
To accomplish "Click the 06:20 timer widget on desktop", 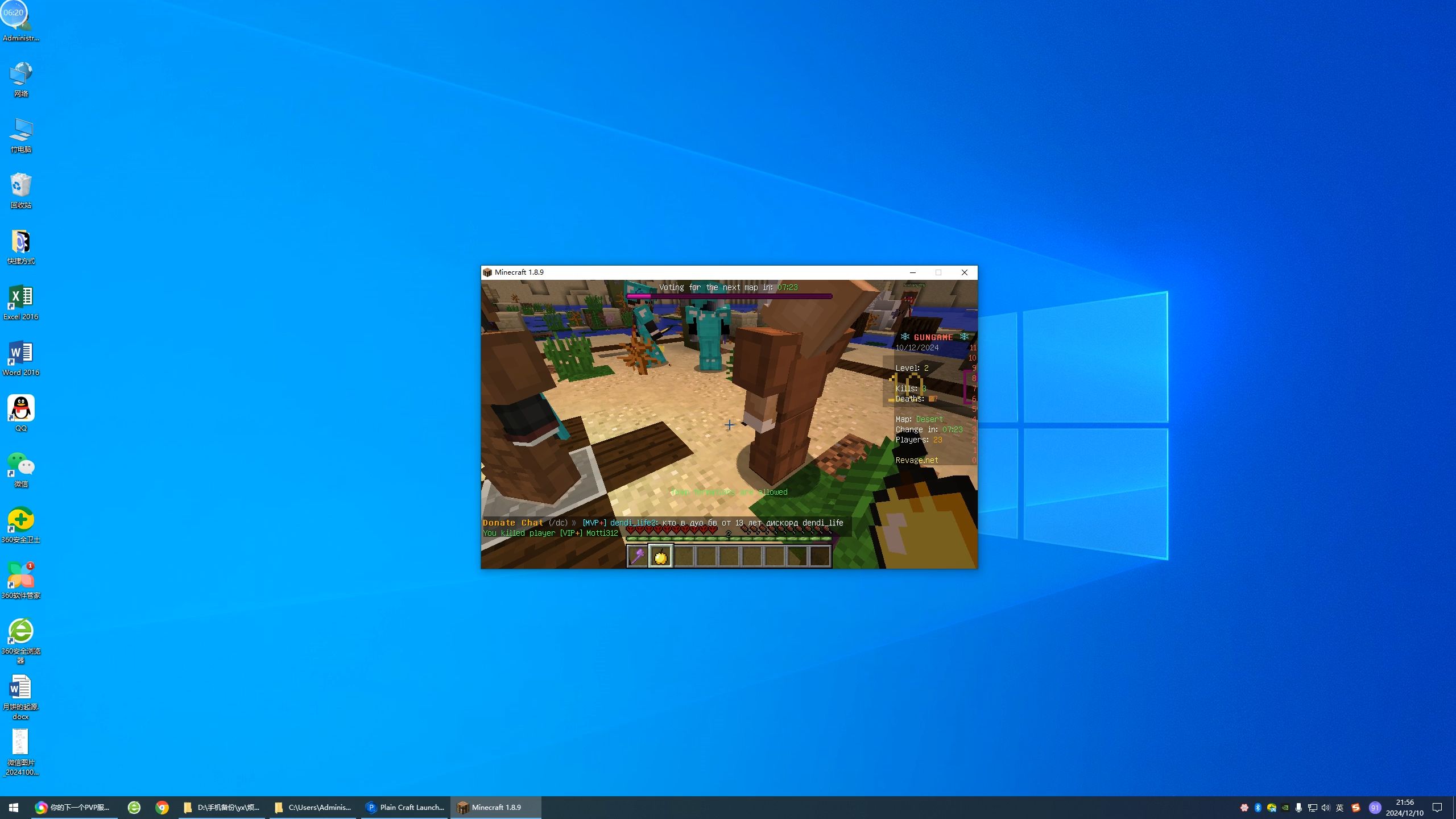I will (14, 13).
